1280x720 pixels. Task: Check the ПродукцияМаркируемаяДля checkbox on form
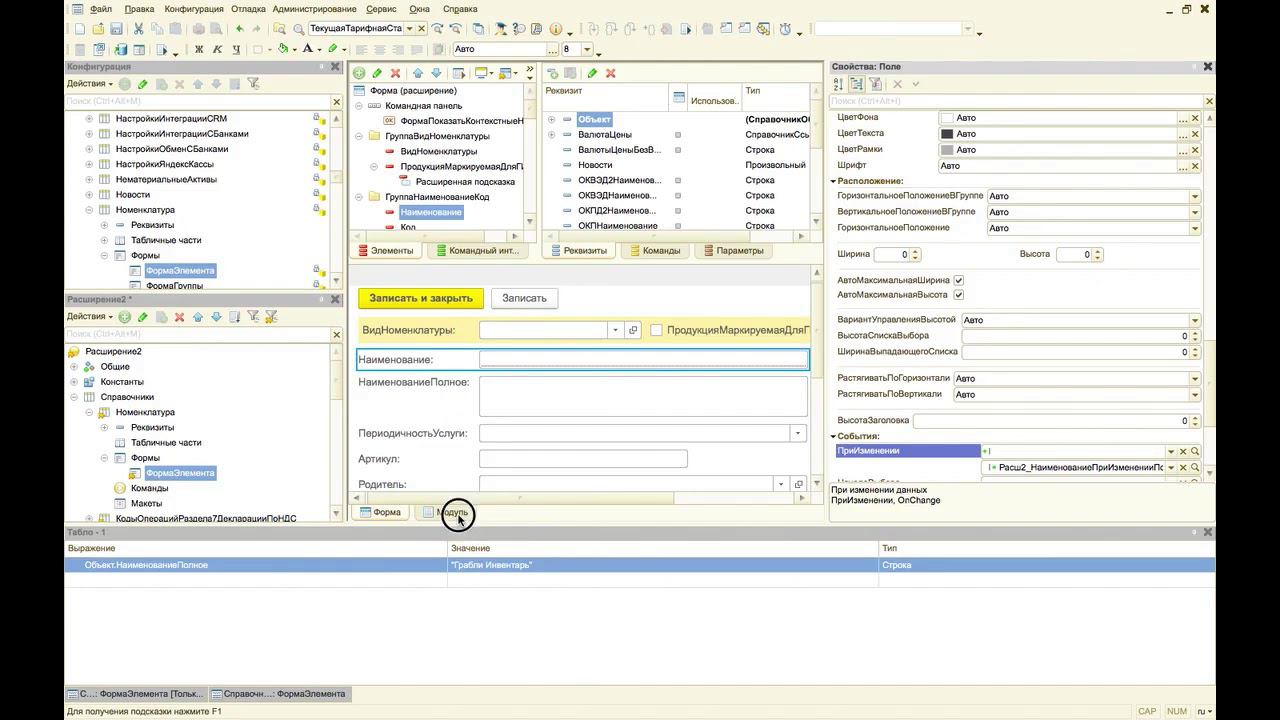(x=656, y=330)
